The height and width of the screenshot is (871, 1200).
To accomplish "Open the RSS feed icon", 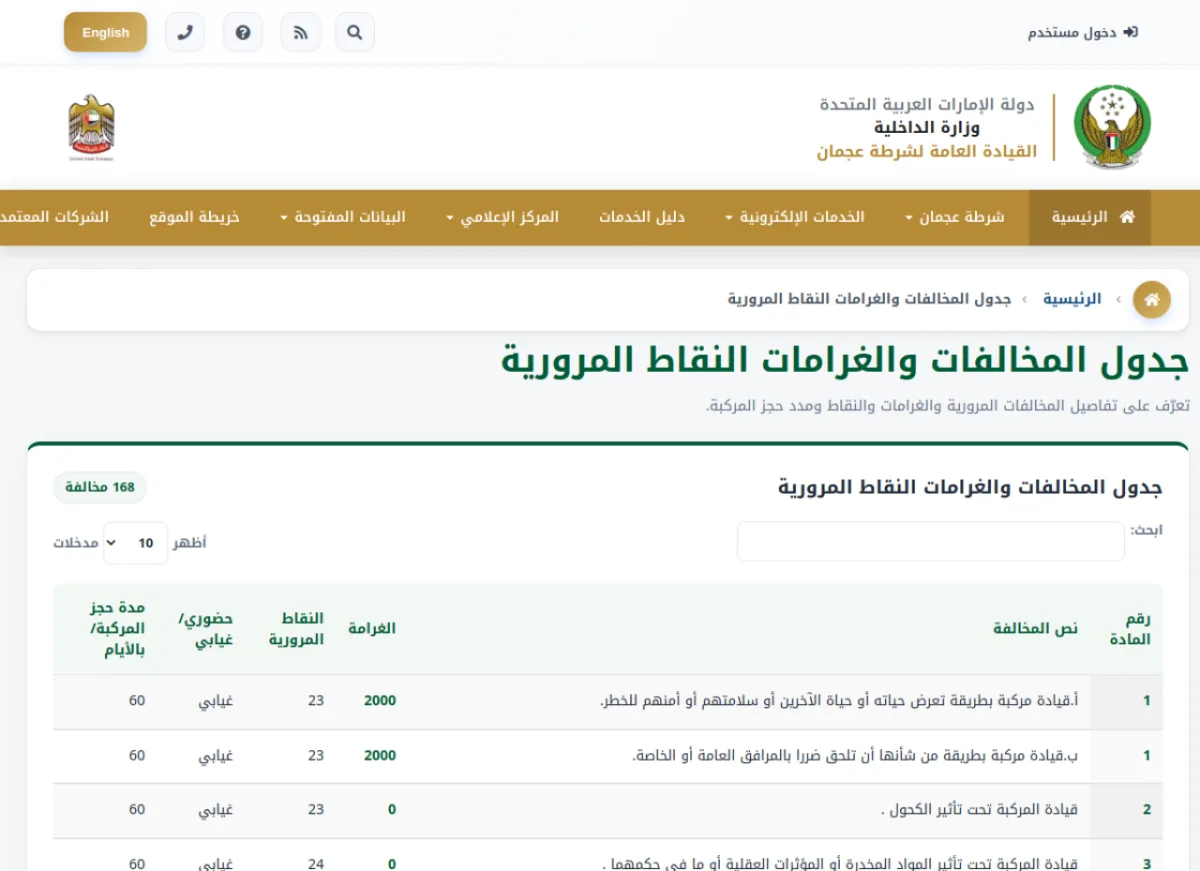I will [x=301, y=32].
